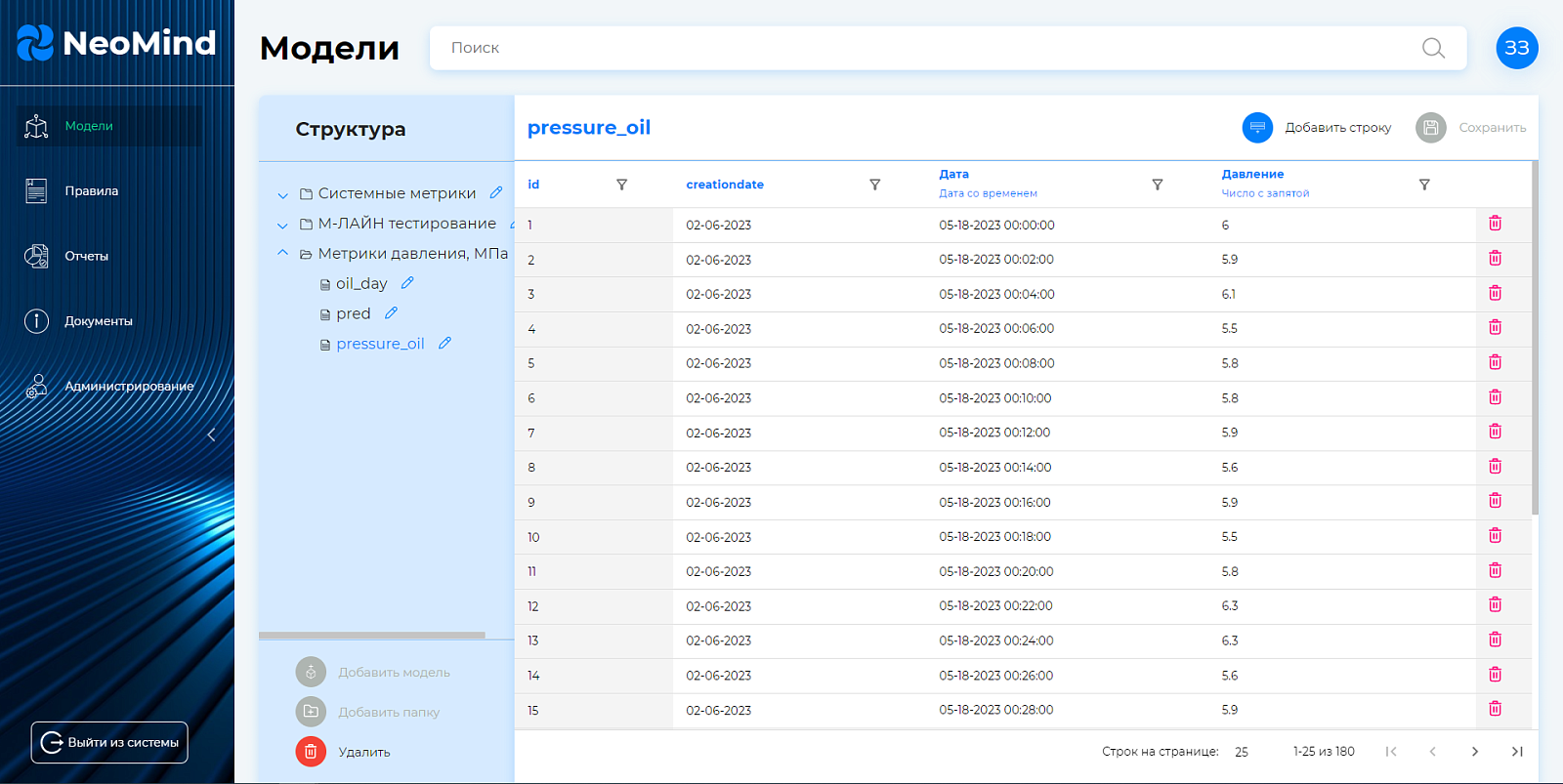Click the table vertical scrollbar
The width and height of the screenshot is (1563, 784).
click(1535, 338)
